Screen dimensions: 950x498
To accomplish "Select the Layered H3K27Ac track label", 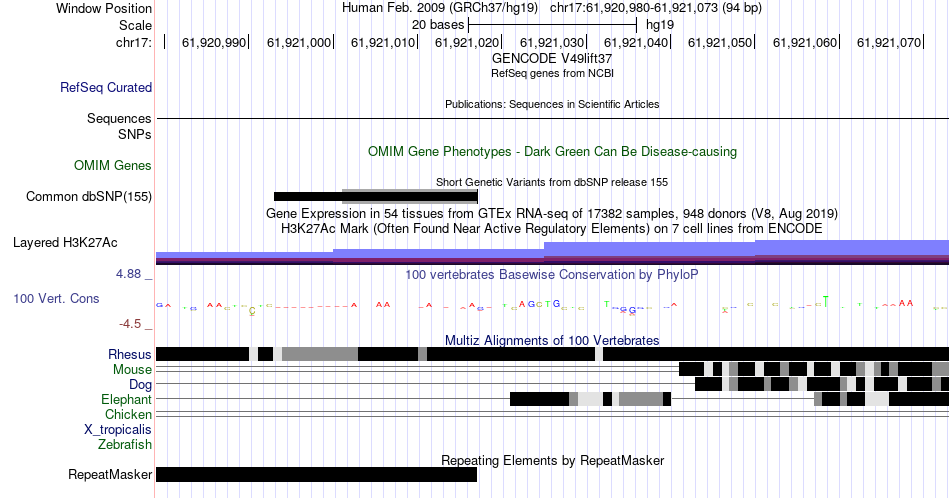I will tap(65, 242).
